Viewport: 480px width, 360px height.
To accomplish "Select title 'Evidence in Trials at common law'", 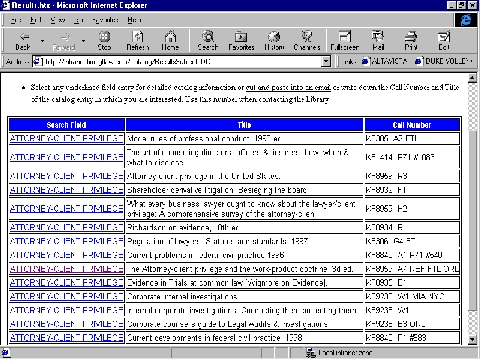I will click(x=227, y=283).
